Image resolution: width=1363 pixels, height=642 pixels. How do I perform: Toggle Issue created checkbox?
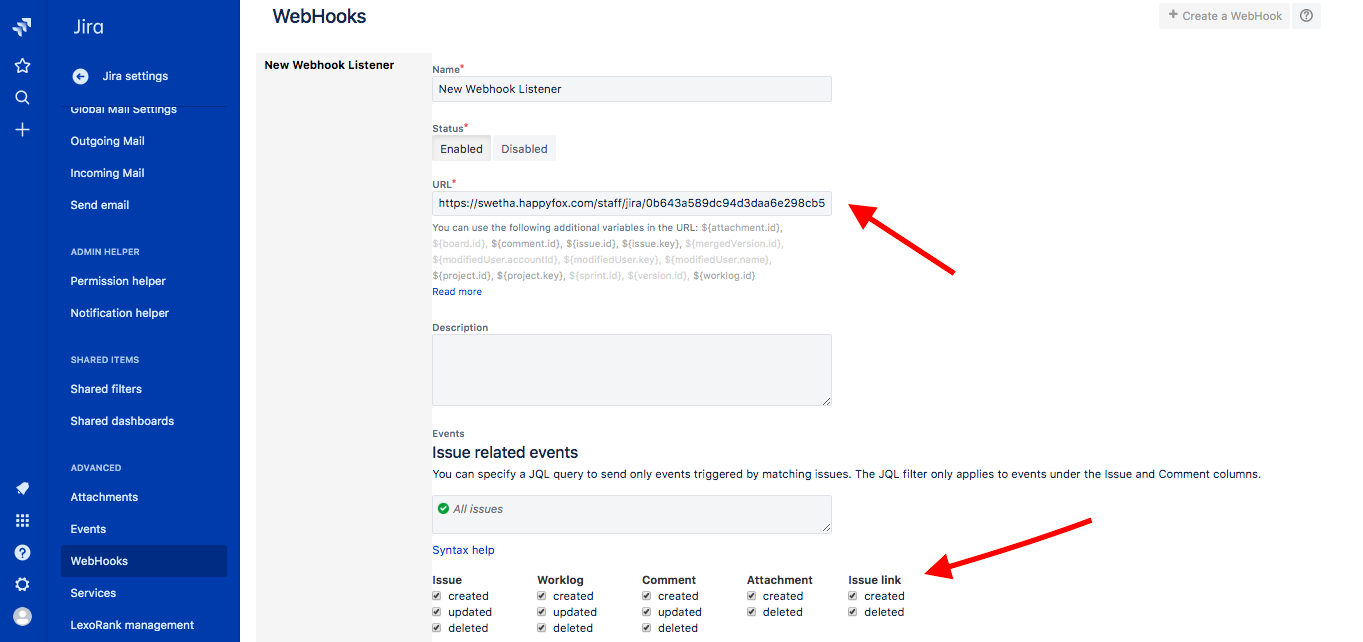tap(437, 596)
